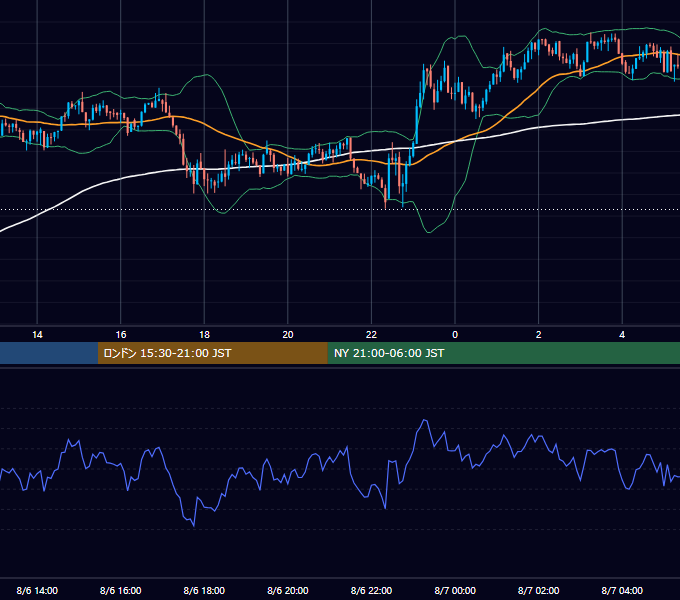Image resolution: width=680 pixels, height=600 pixels.
Task: Click the 8/6 16:00 time label
Action: (x=121, y=590)
